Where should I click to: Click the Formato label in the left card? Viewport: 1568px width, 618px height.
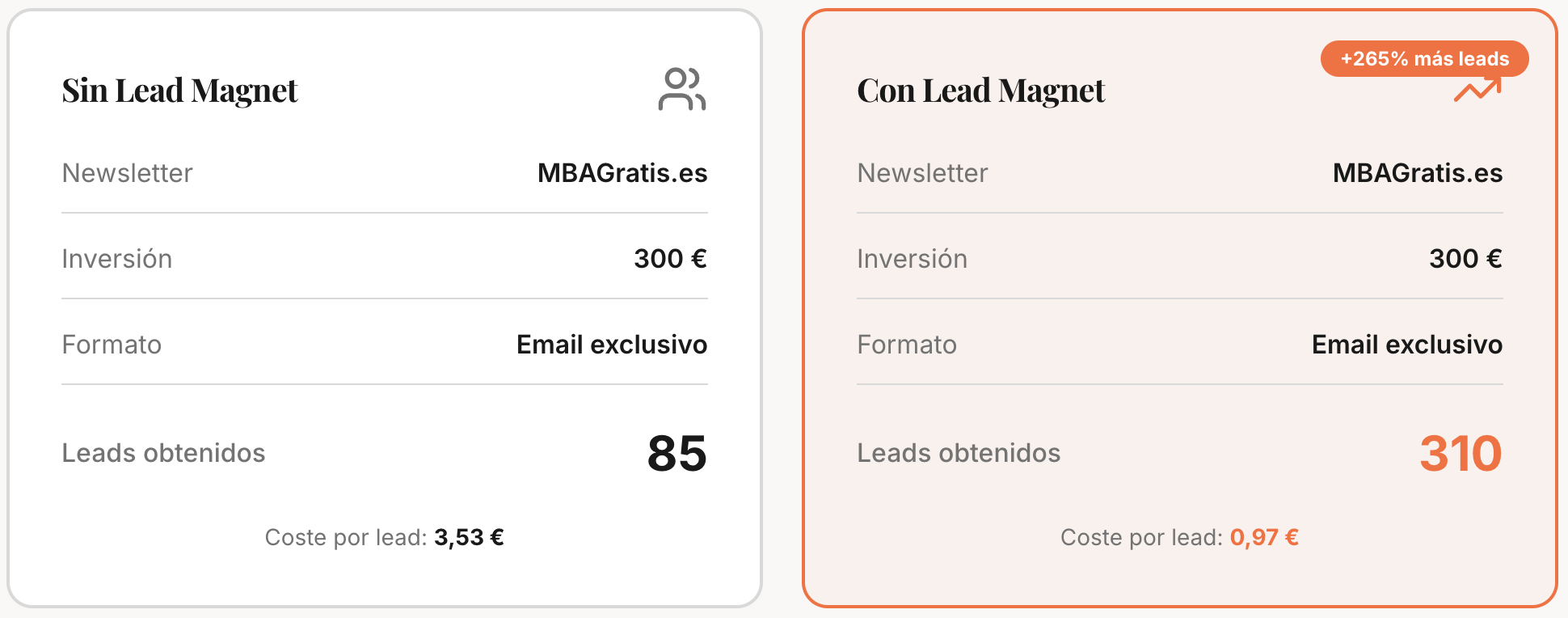tap(112, 345)
